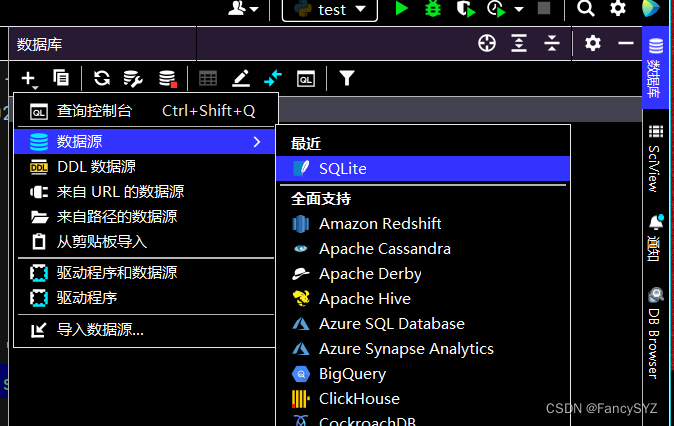The height and width of the screenshot is (426, 674).
Task: Select the 驱动程序 menu item
Action: pos(144,298)
